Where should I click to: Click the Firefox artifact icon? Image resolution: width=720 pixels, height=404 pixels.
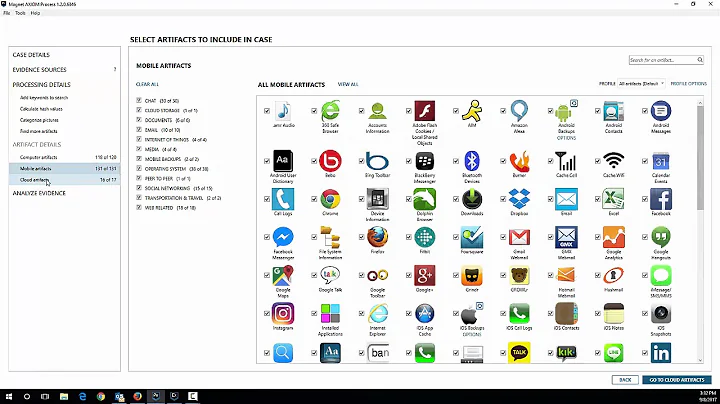[377, 237]
